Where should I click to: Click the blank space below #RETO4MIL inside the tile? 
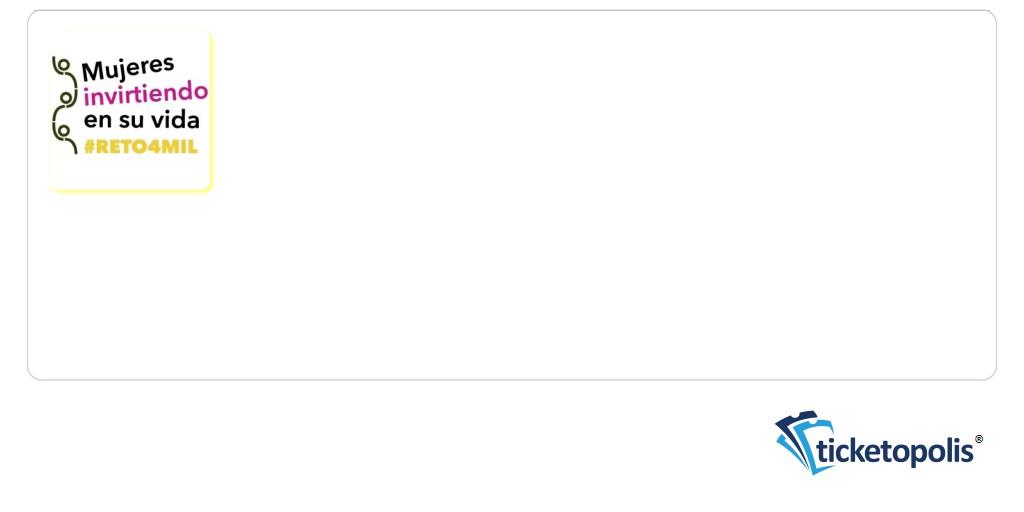click(131, 172)
